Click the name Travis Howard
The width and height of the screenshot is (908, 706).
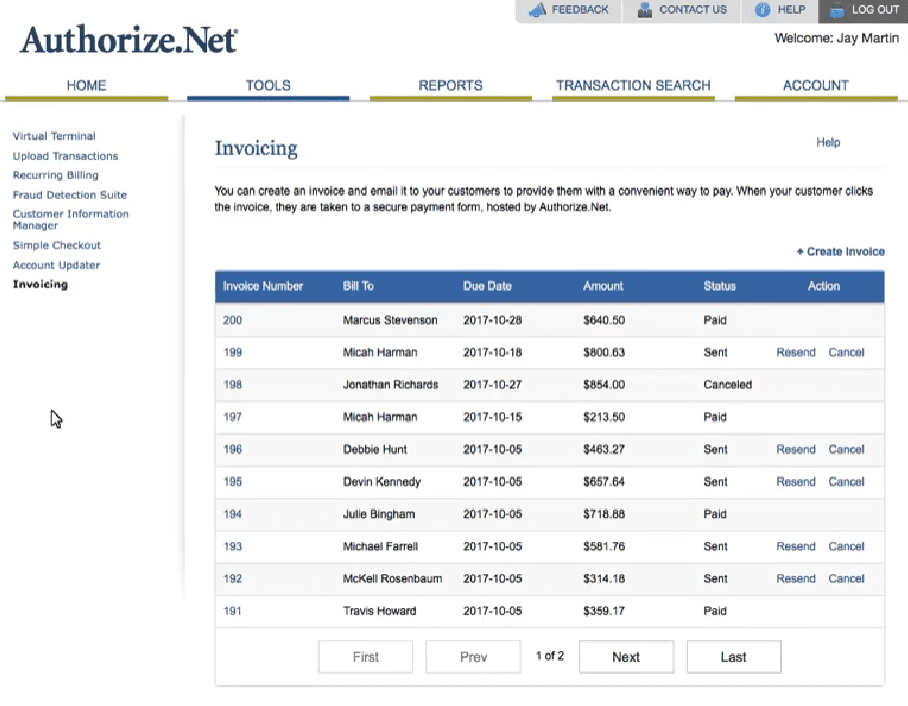tap(379, 611)
